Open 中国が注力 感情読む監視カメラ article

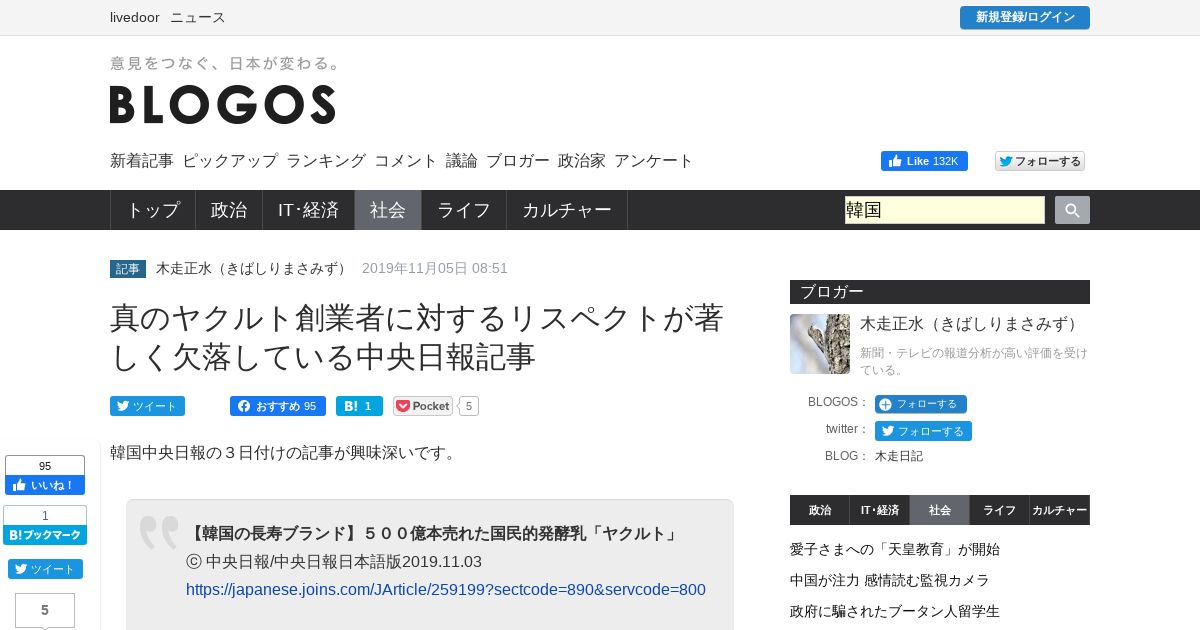890,580
